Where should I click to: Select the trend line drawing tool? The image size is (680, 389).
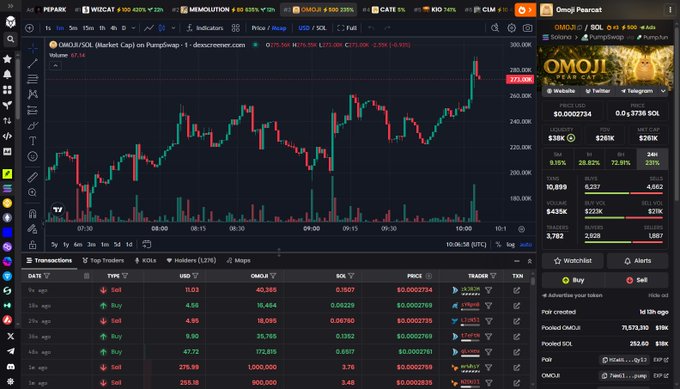point(33,63)
